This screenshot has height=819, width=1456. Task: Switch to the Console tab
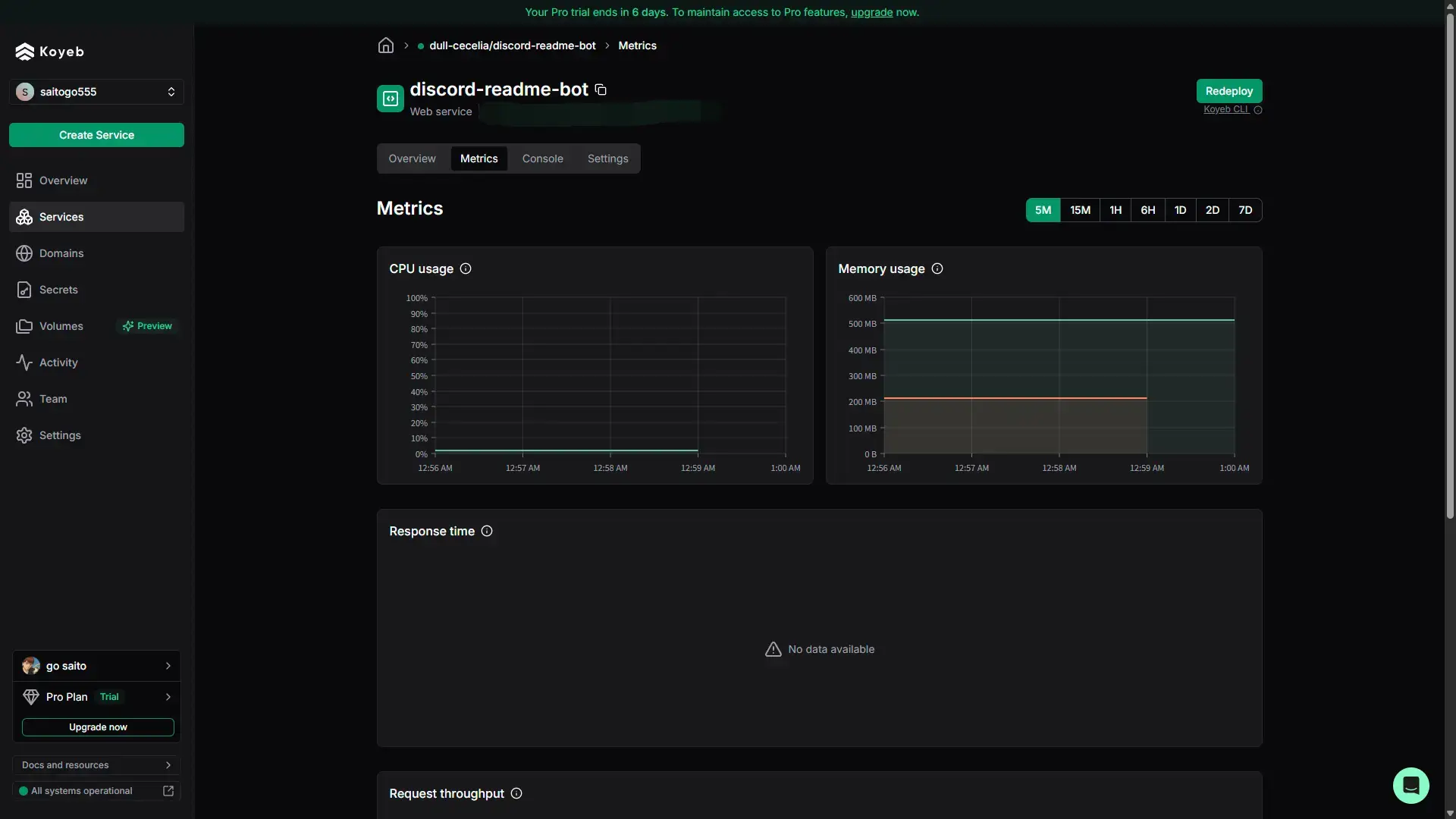coord(543,158)
